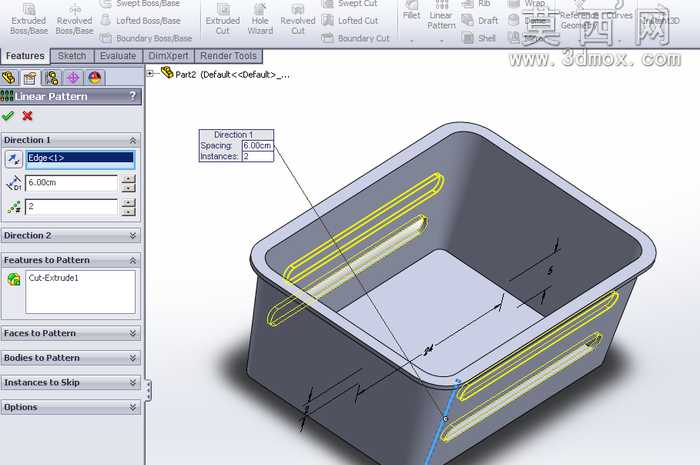The image size is (700, 465).
Task: Decrease number of instances arrow
Action: 129,212
